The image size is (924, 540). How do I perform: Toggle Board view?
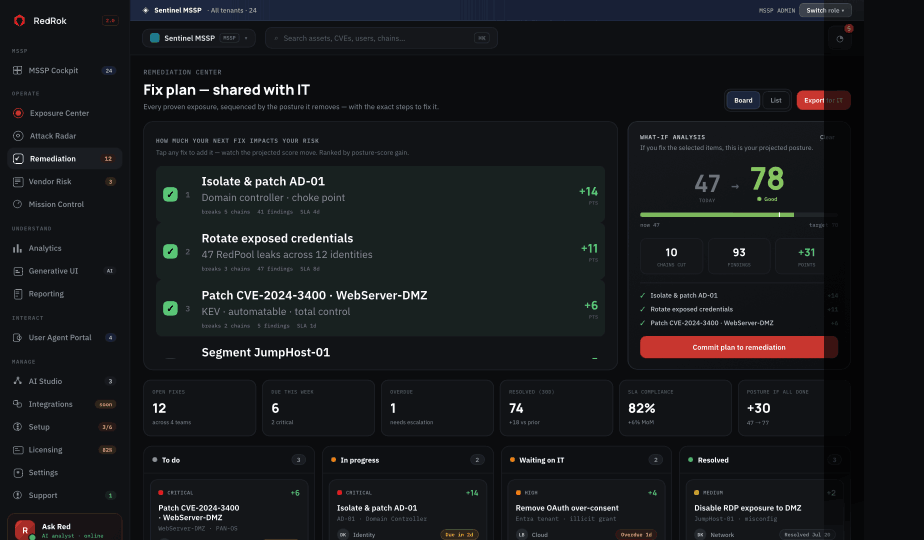tap(743, 100)
